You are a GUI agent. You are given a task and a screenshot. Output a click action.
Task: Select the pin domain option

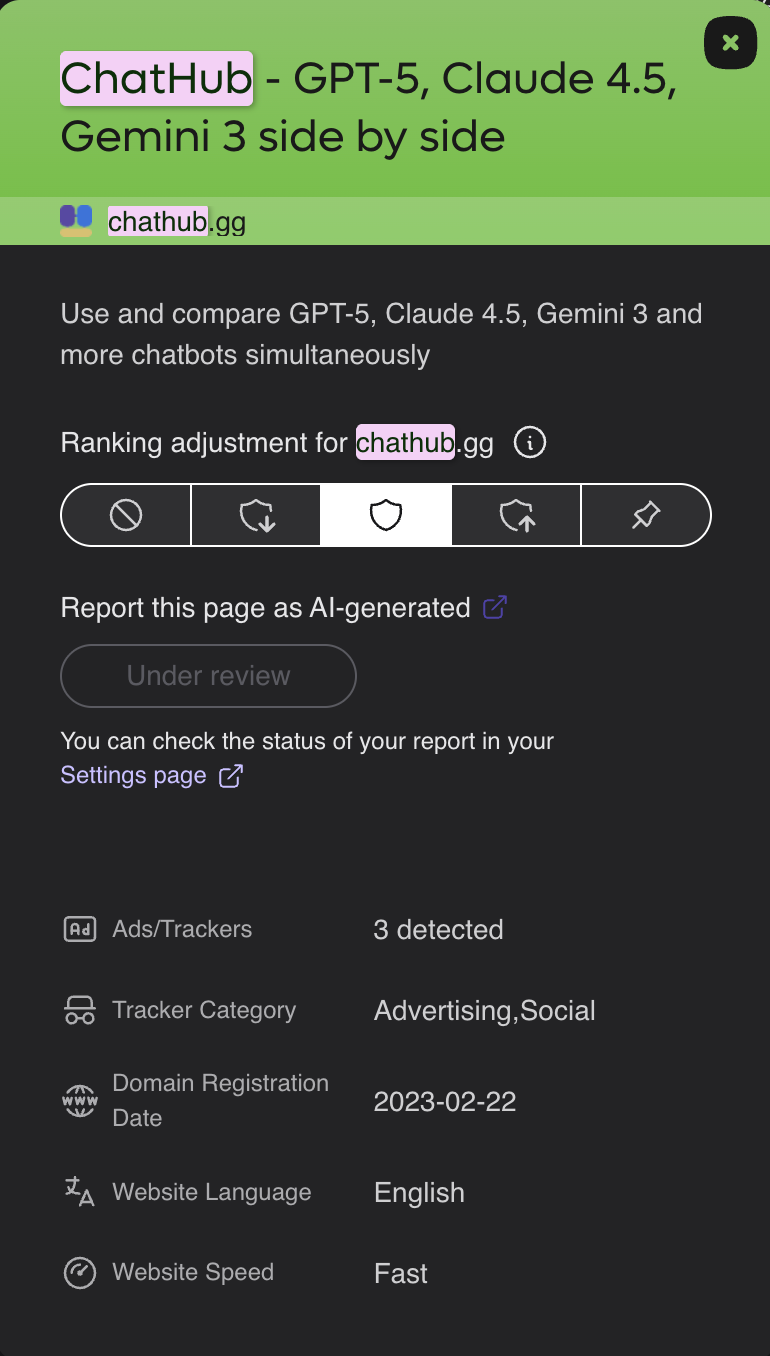[646, 515]
